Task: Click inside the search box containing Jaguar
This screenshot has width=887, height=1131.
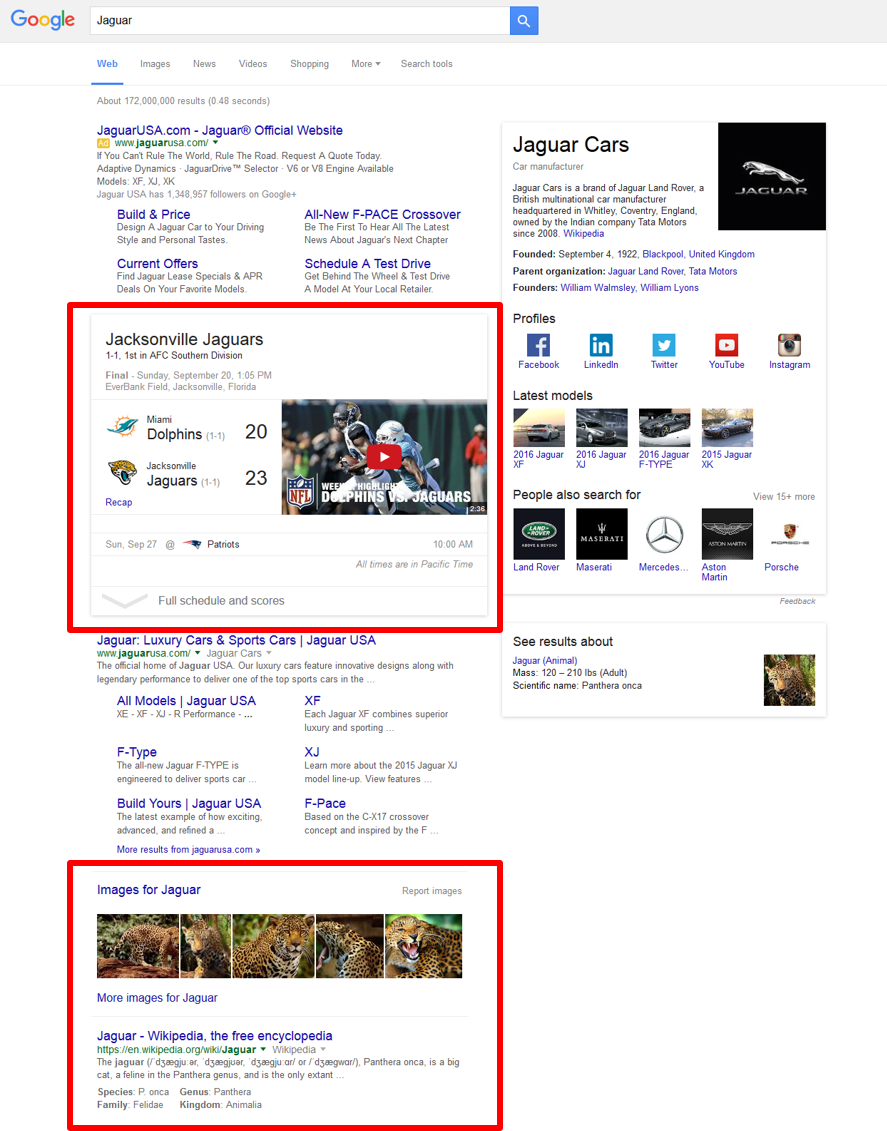Action: (300, 20)
